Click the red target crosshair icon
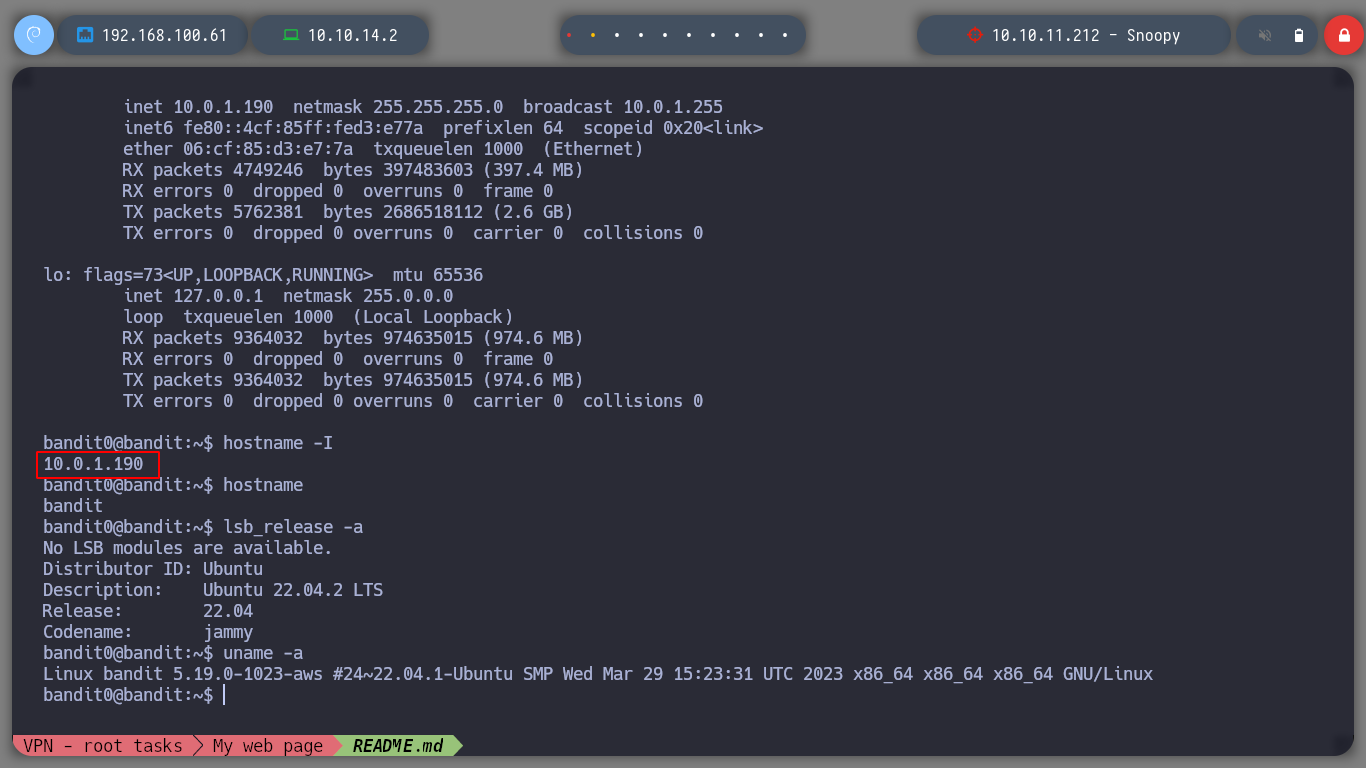This screenshot has width=1366, height=768. (x=975, y=35)
